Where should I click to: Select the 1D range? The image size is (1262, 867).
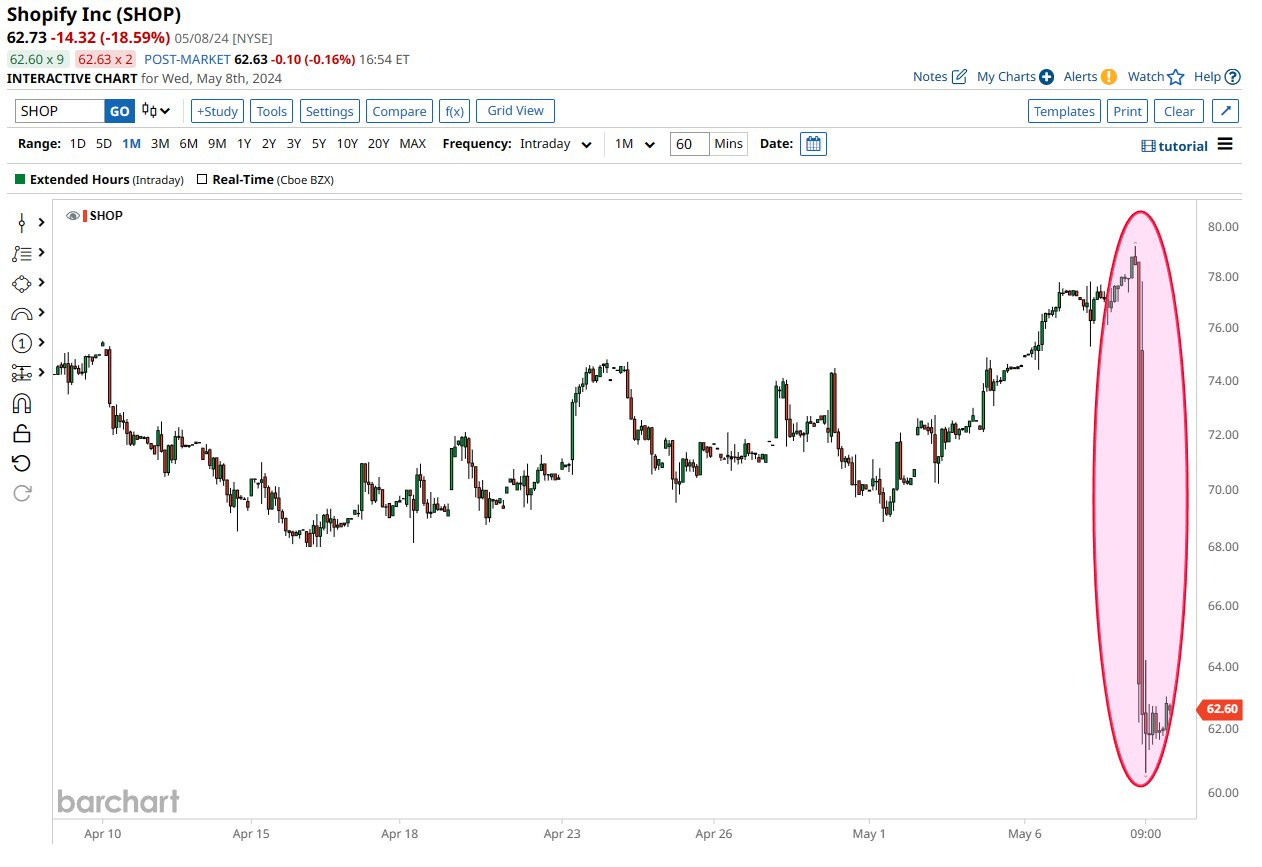click(x=77, y=144)
